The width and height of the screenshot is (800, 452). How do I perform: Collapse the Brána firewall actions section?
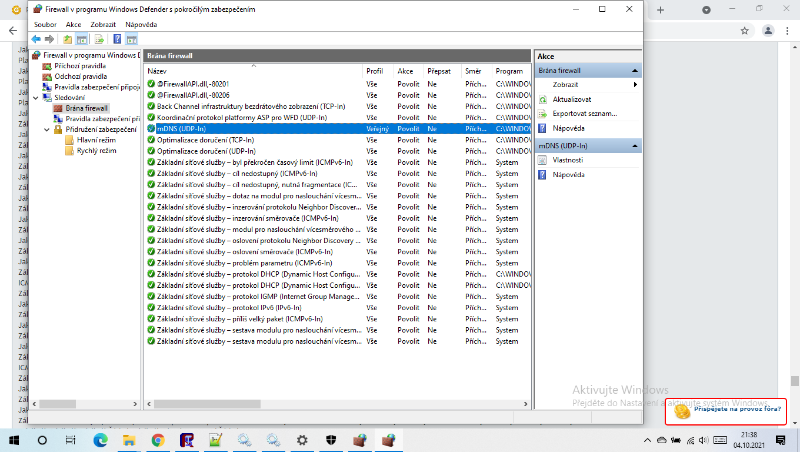(635, 70)
